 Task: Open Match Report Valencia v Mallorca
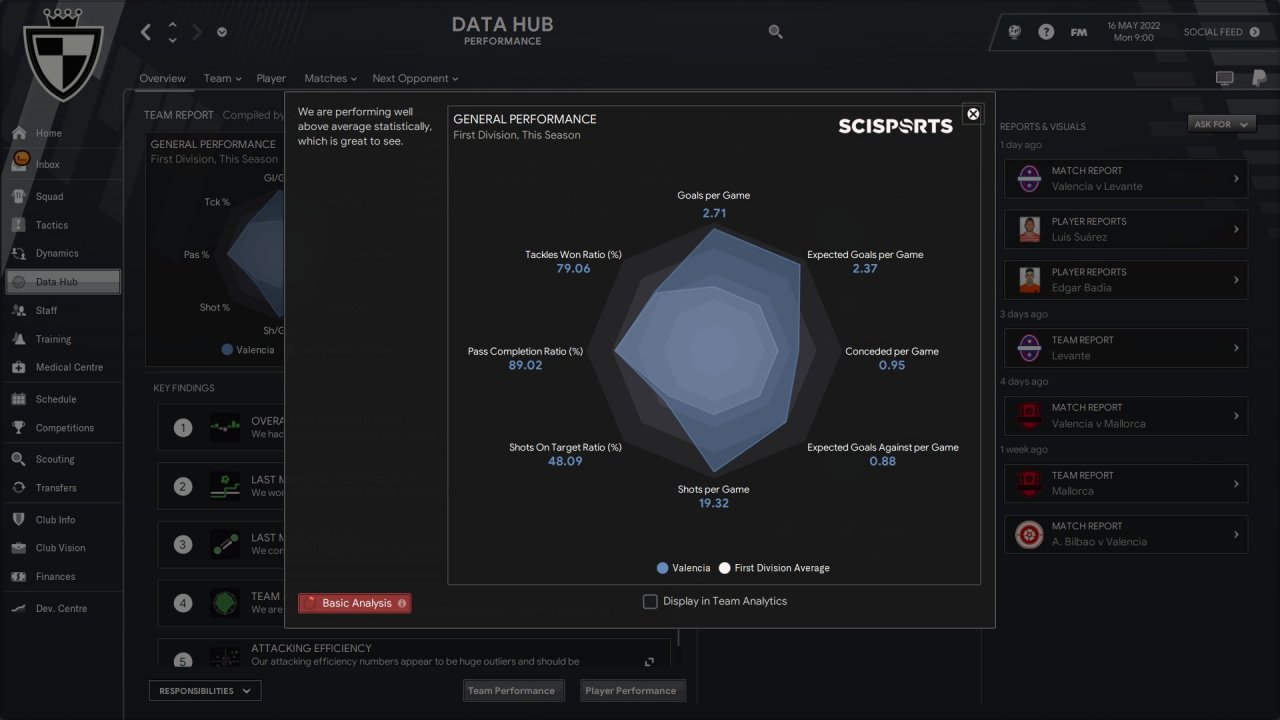tap(1126, 416)
